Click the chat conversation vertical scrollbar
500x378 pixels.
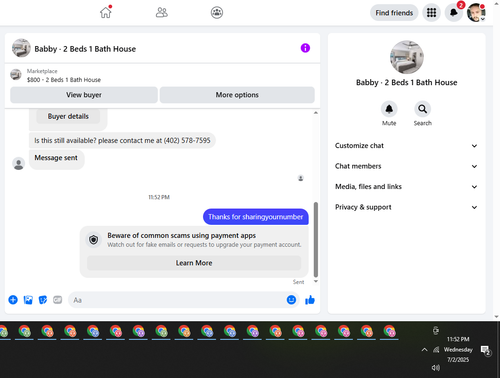tap(316, 240)
